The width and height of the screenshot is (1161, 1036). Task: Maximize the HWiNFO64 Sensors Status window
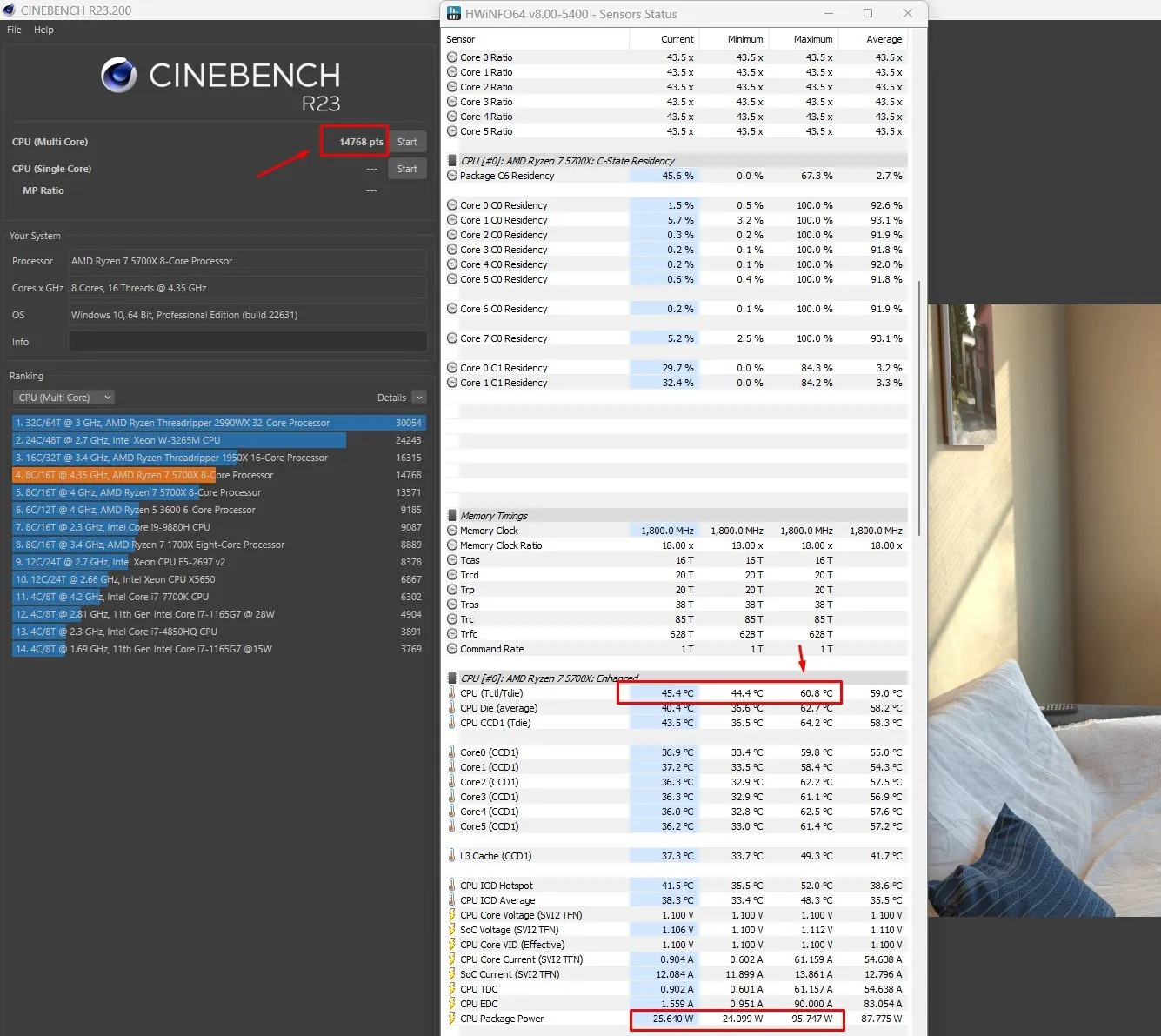[867, 13]
